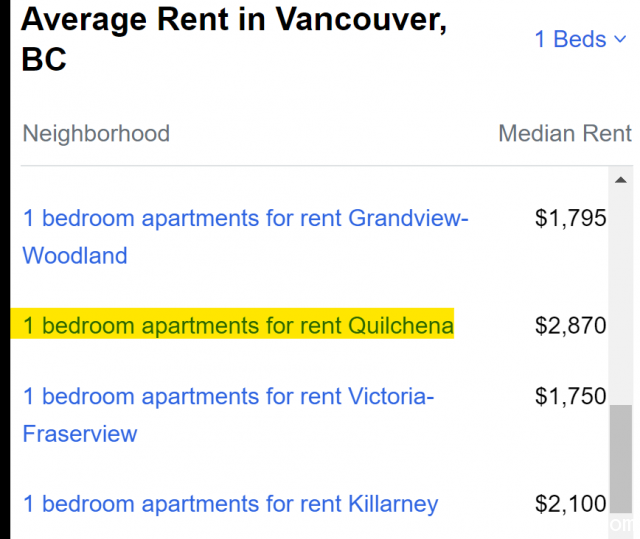Open Victoria-Fraserview 1 bedroom apartments link
The width and height of the screenshot is (640, 539).
pyautogui.click(x=228, y=415)
